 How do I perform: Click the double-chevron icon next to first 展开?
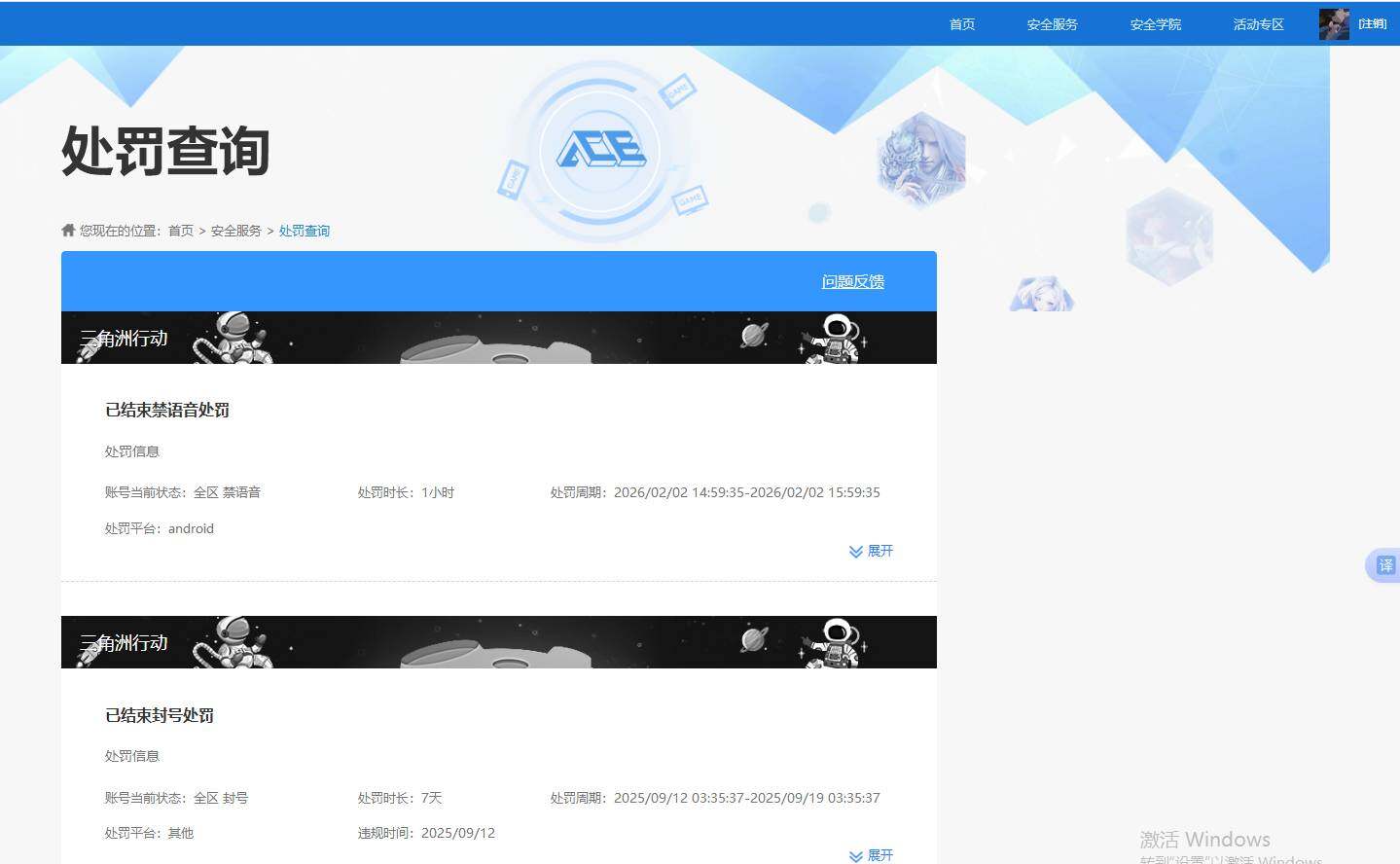click(854, 551)
